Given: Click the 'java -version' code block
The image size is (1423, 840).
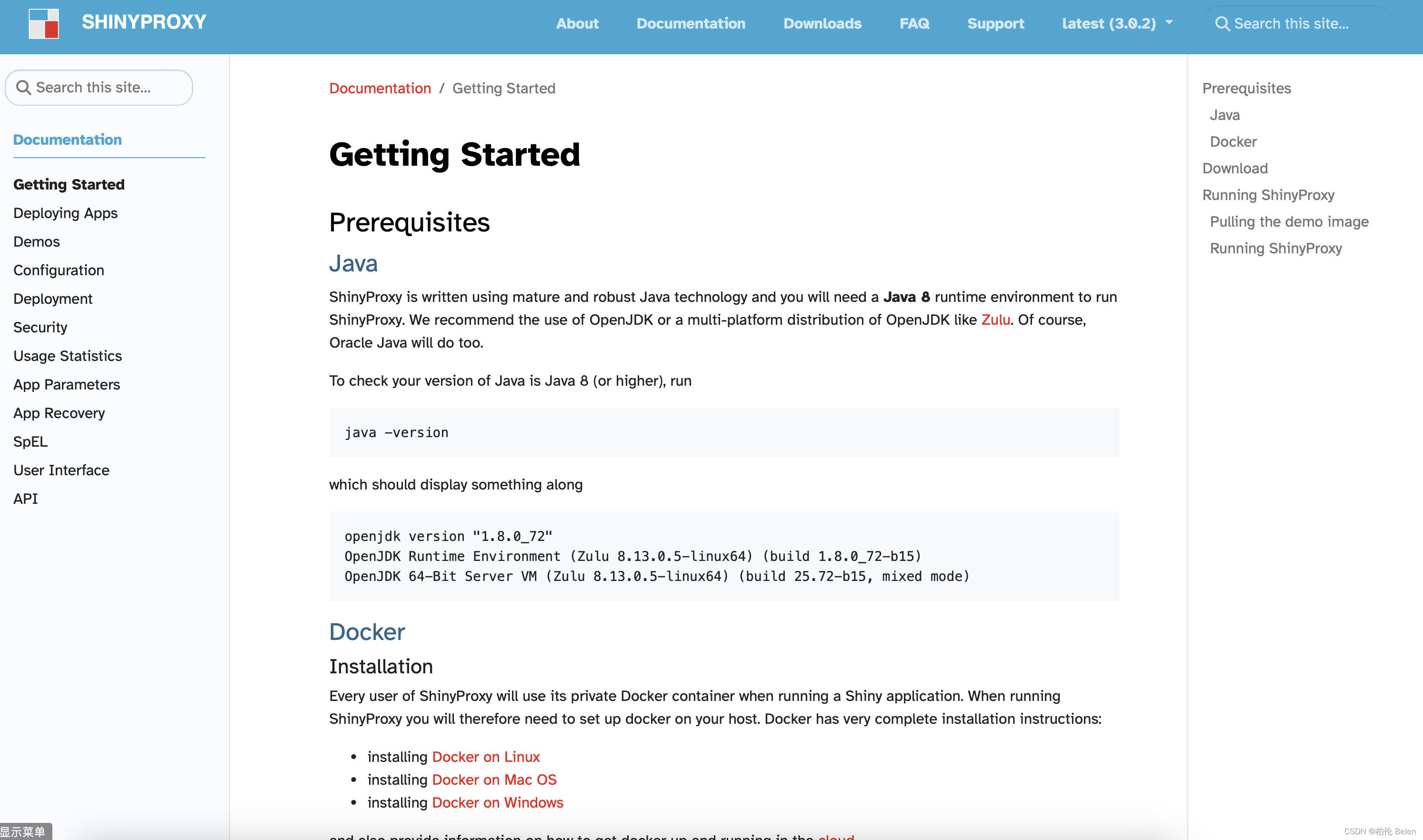Looking at the screenshot, I should 724,432.
